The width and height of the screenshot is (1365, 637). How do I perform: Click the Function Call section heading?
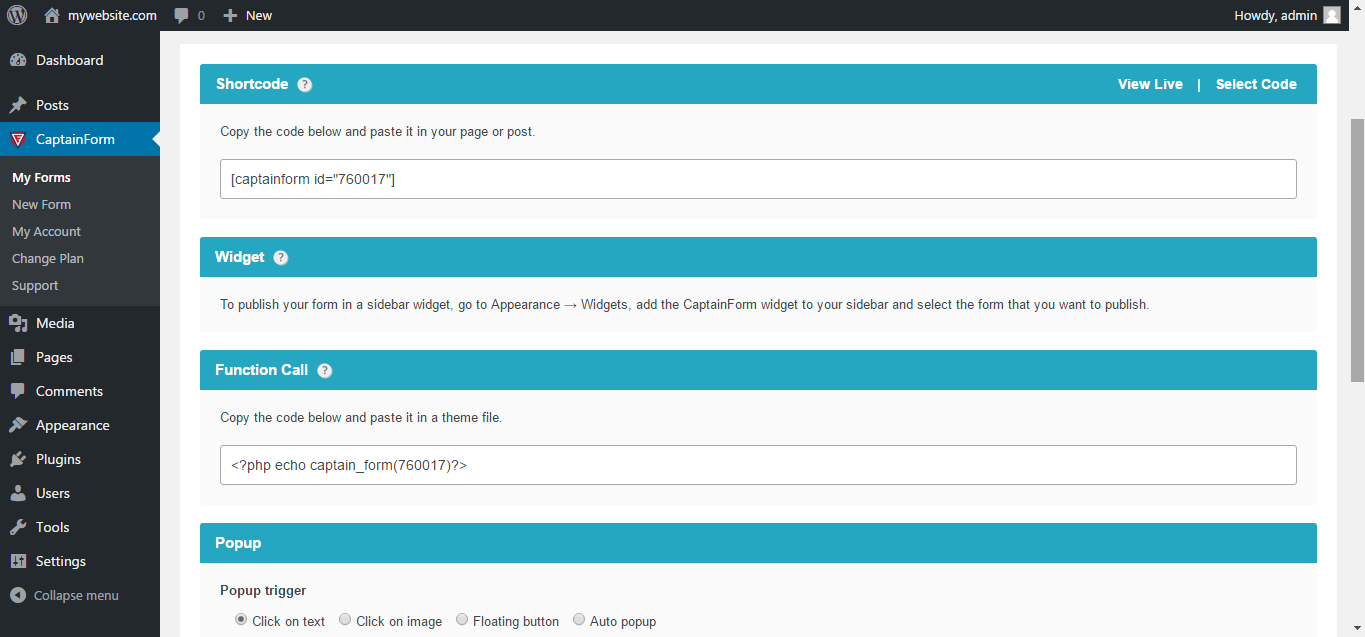pos(262,370)
